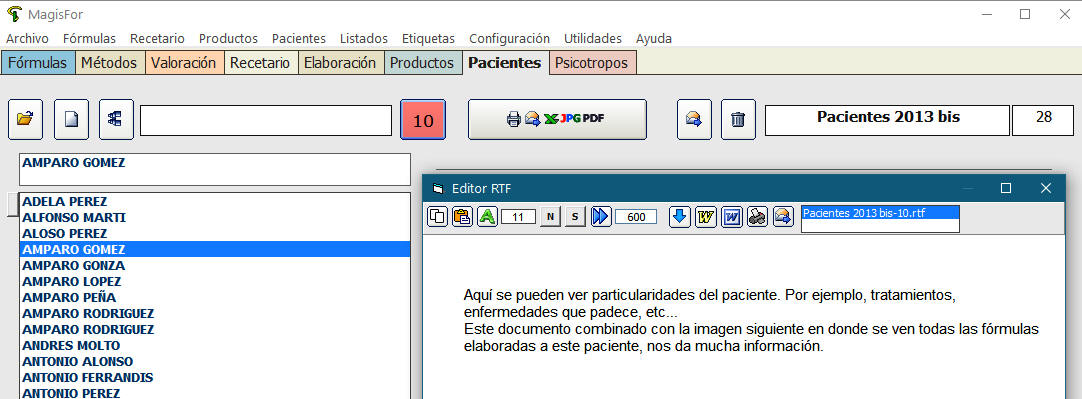Click the trash bin delete icon
1082x399 pixels.
738,119
